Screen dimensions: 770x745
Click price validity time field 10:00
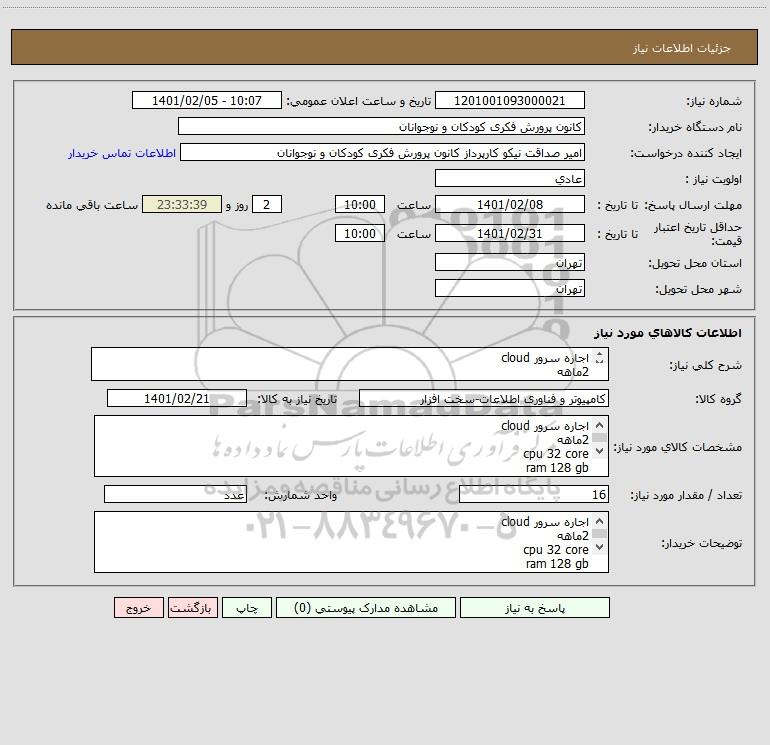click(359, 233)
